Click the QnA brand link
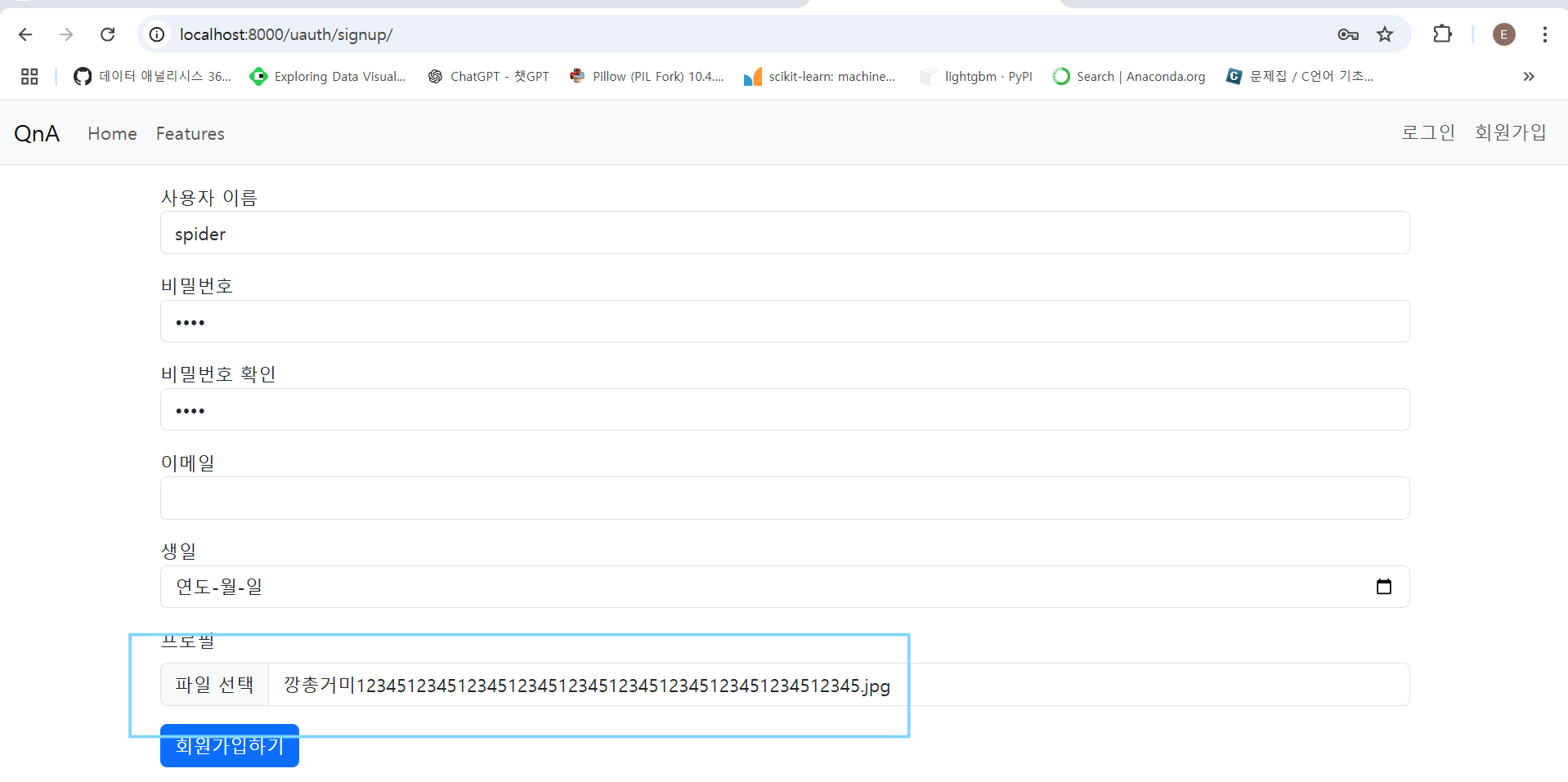1568x782 pixels. [37, 133]
